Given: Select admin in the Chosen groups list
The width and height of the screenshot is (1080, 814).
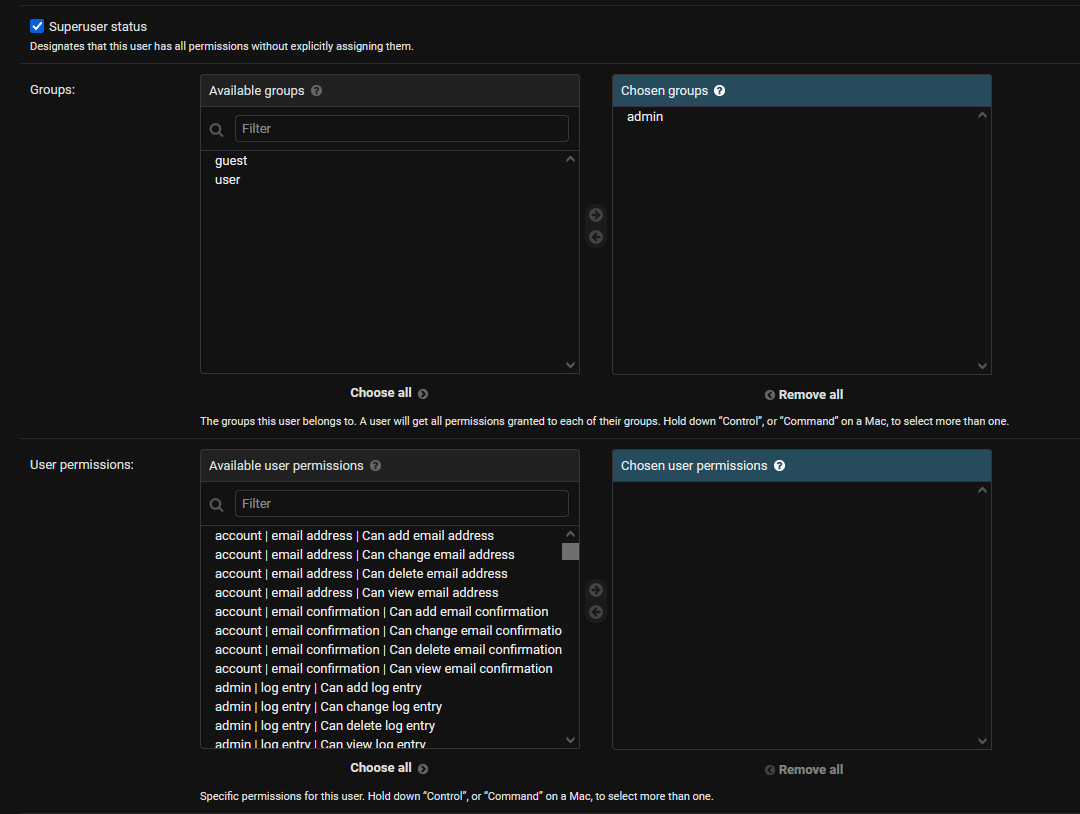Looking at the screenshot, I should pos(645,116).
